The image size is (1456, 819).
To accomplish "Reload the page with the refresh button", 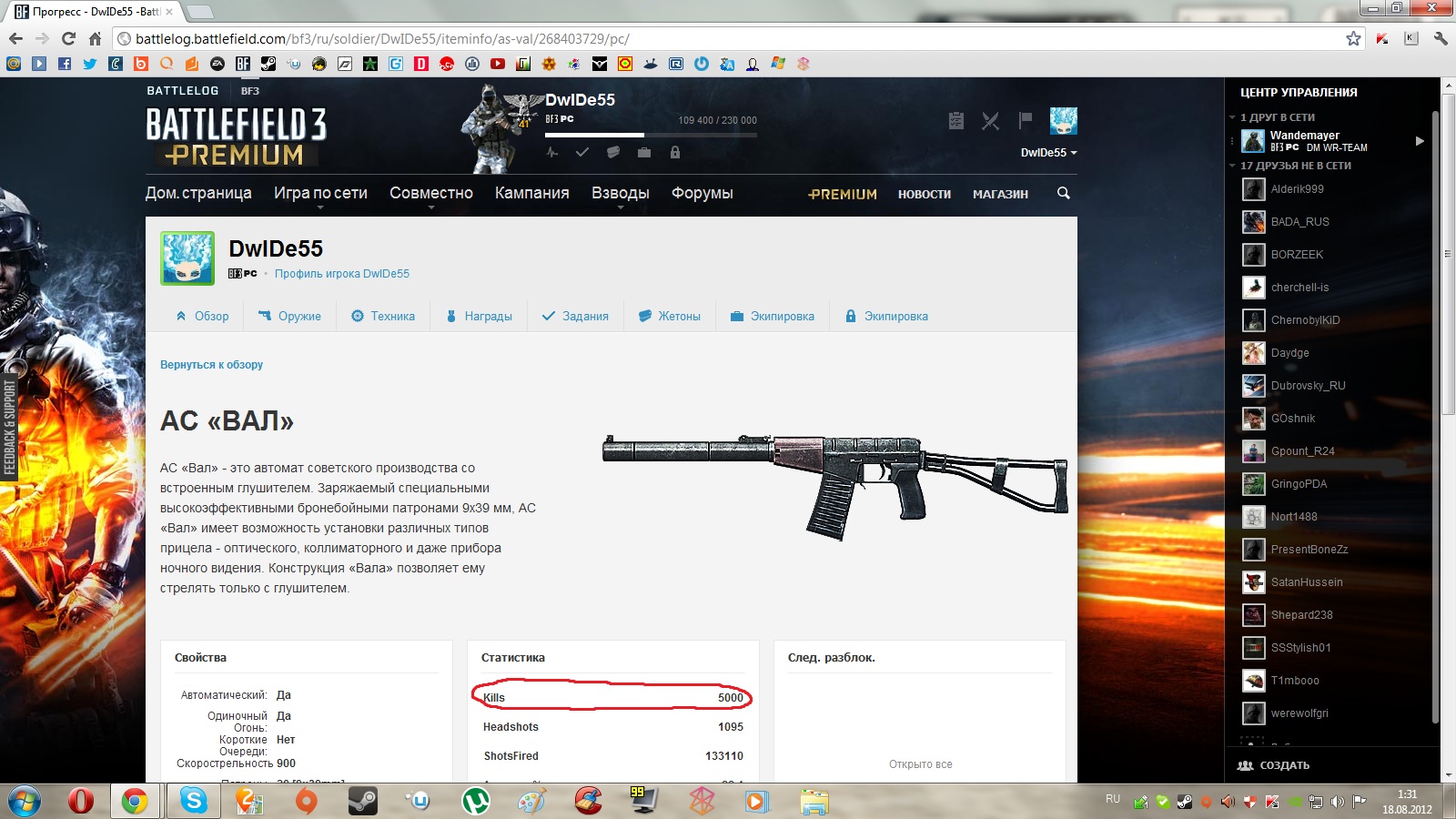I will (x=68, y=38).
